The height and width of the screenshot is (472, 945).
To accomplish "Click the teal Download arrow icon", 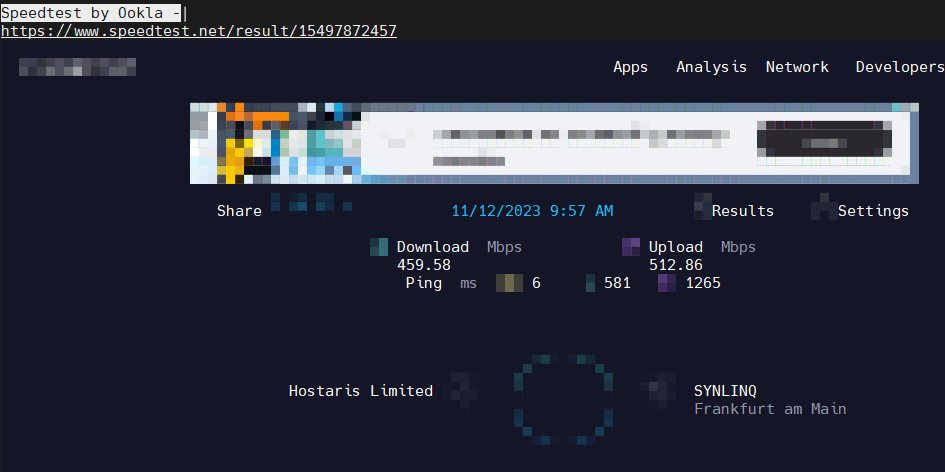I will pyautogui.click(x=379, y=247).
